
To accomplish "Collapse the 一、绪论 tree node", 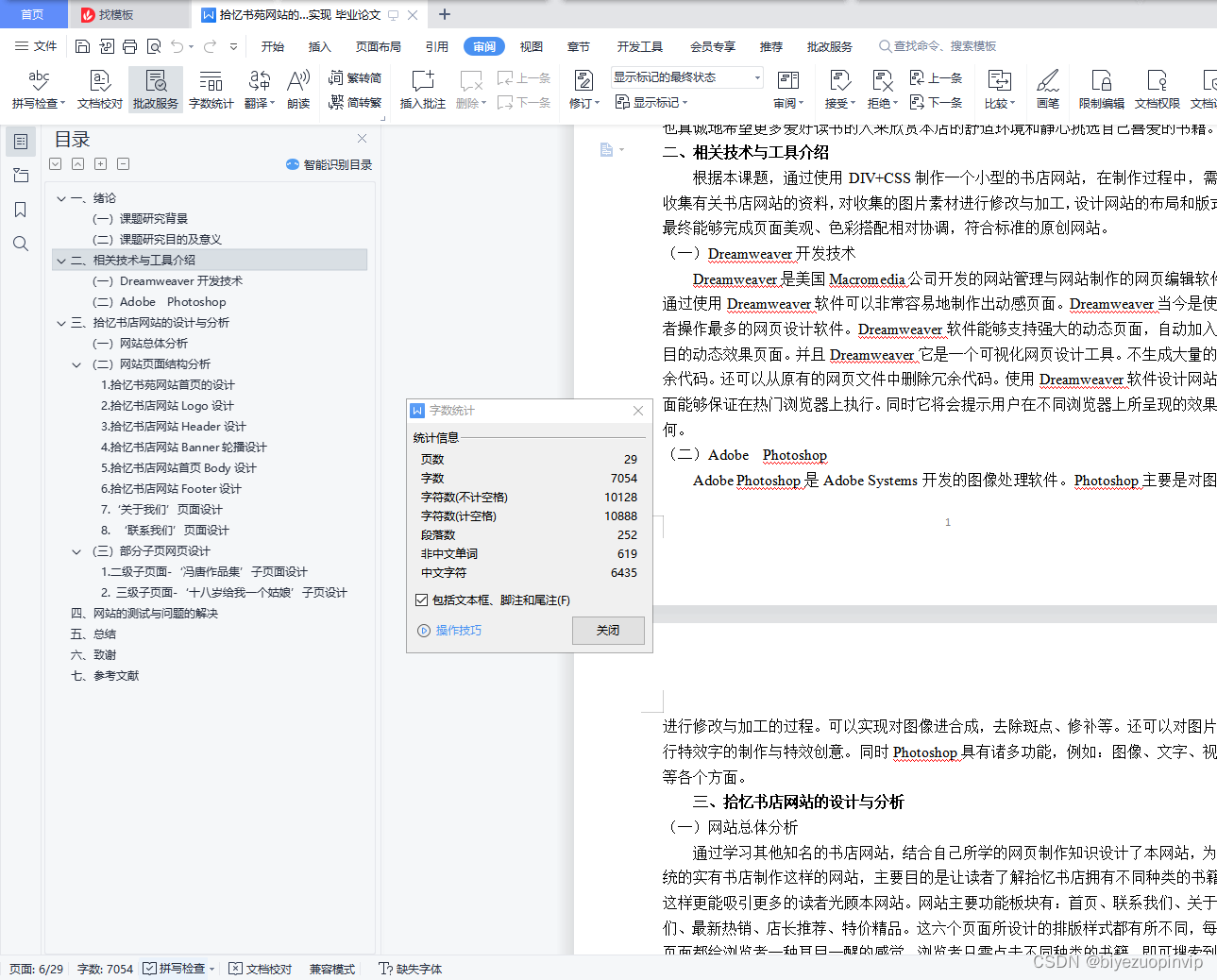I will pyautogui.click(x=61, y=198).
